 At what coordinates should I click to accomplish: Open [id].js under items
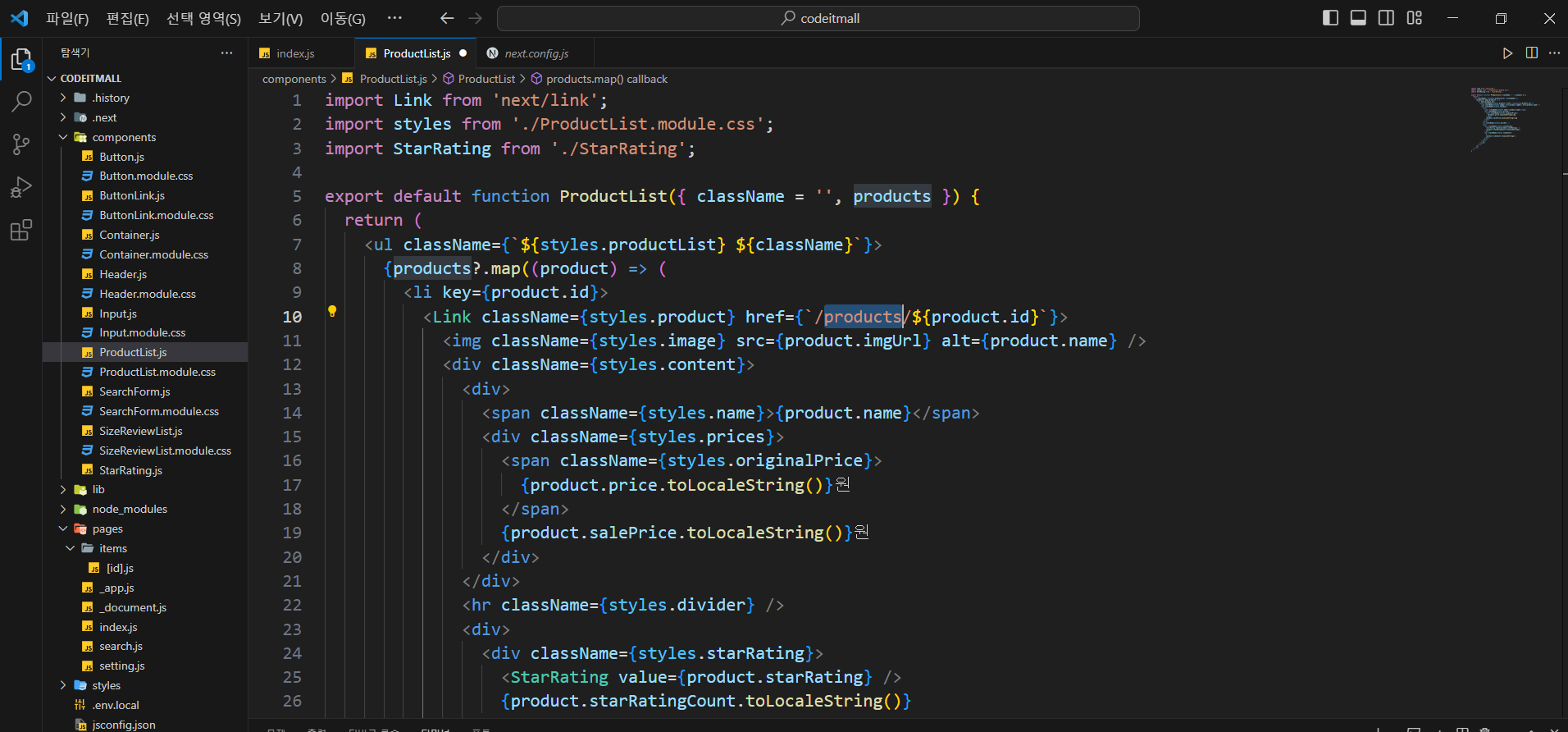pos(145,568)
